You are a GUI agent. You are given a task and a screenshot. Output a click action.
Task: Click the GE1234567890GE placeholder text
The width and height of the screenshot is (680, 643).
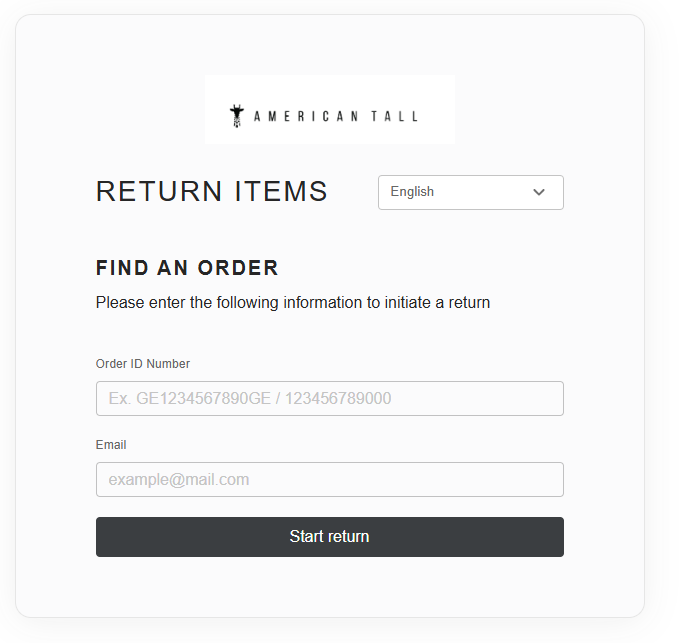point(203,398)
